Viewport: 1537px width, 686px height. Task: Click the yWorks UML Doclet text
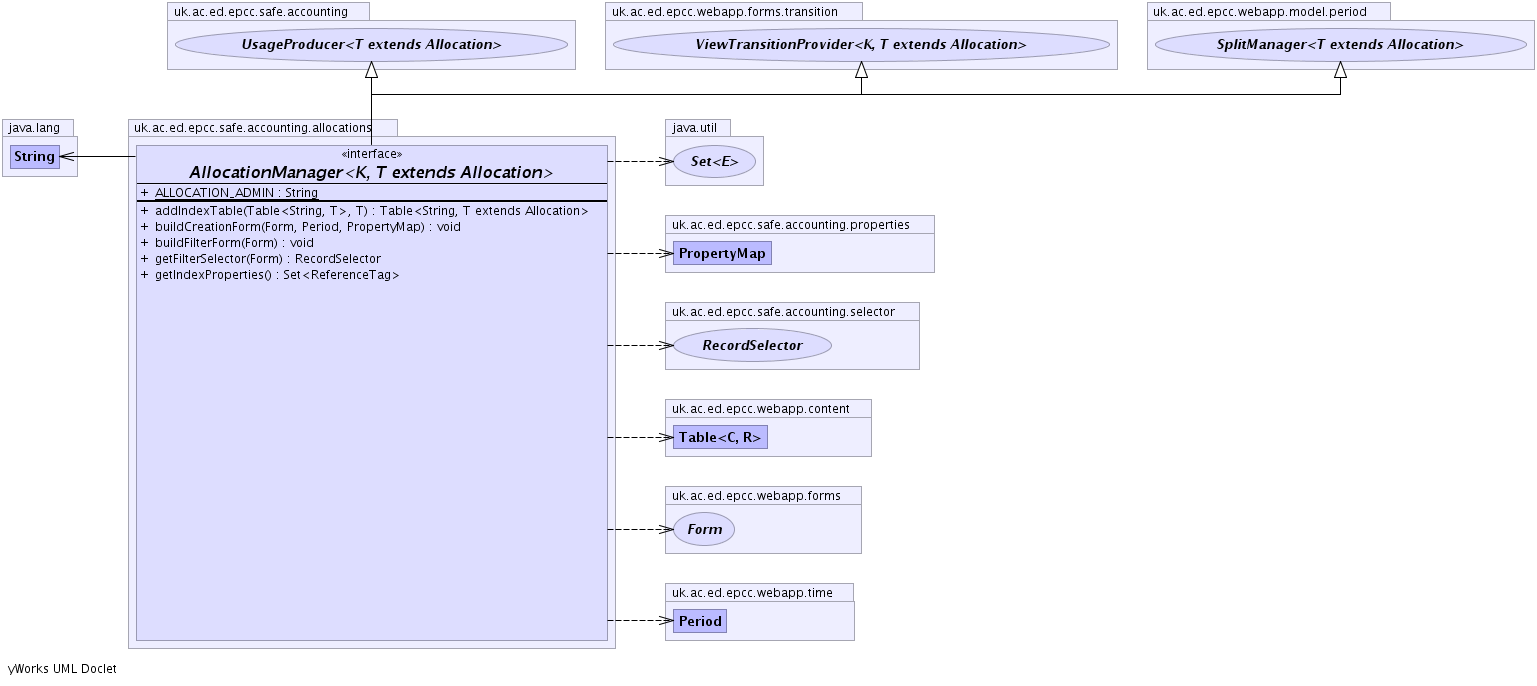pos(62,669)
